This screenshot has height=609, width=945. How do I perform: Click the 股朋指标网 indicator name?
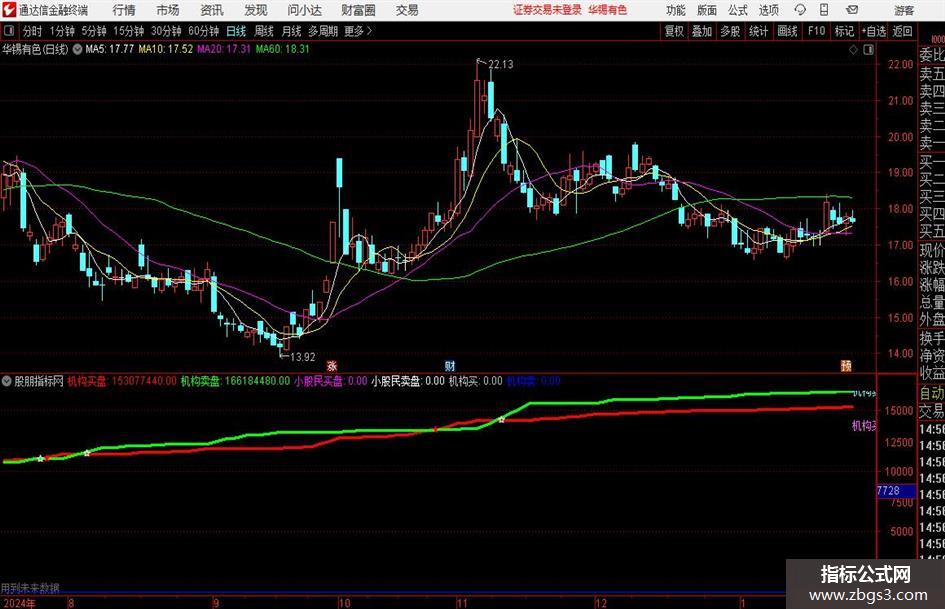pos(39,381)
